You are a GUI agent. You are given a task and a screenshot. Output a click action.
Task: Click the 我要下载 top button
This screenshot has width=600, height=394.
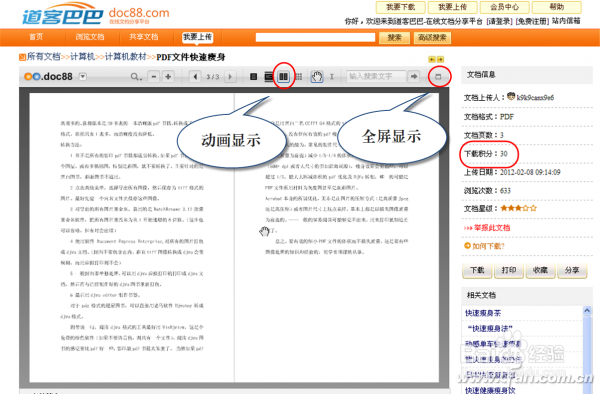pos(401,7)
